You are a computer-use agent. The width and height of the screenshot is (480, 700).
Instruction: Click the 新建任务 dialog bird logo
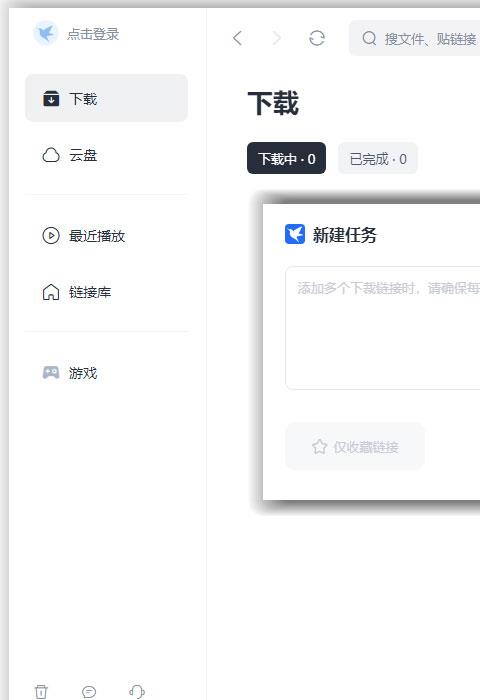click(295, 234)
